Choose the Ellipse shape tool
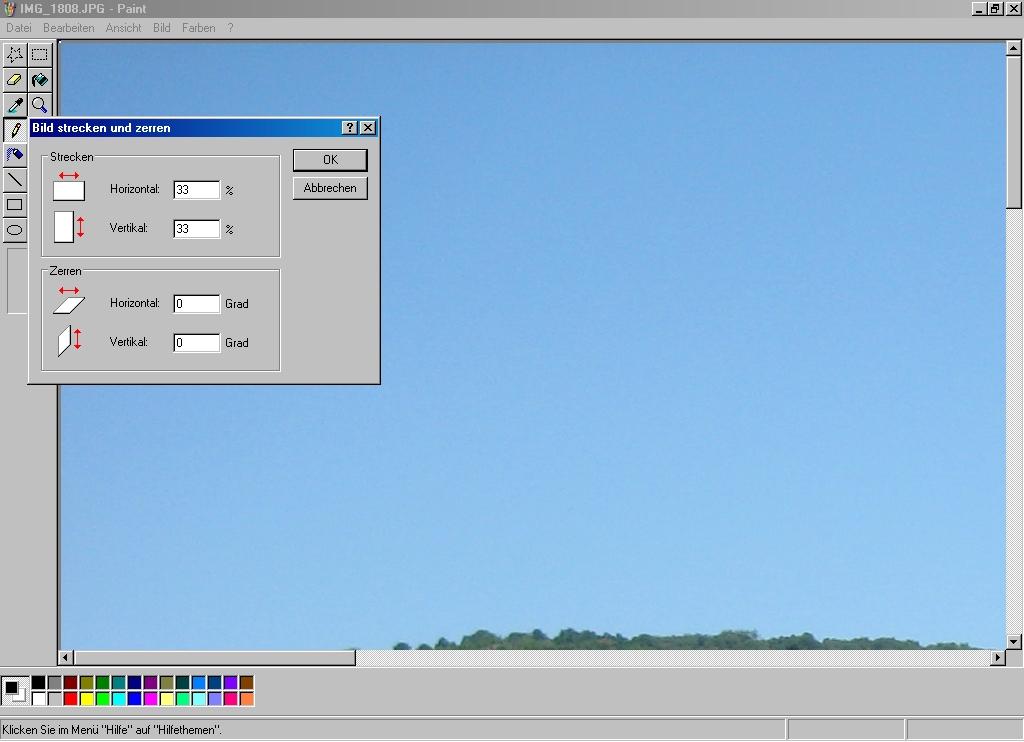 pos(15,230)
